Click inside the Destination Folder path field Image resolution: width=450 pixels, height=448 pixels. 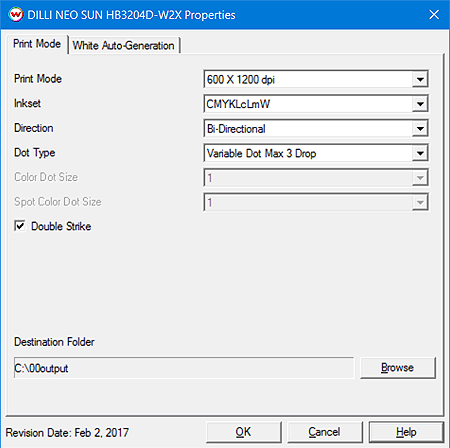[x=184, y=368]
